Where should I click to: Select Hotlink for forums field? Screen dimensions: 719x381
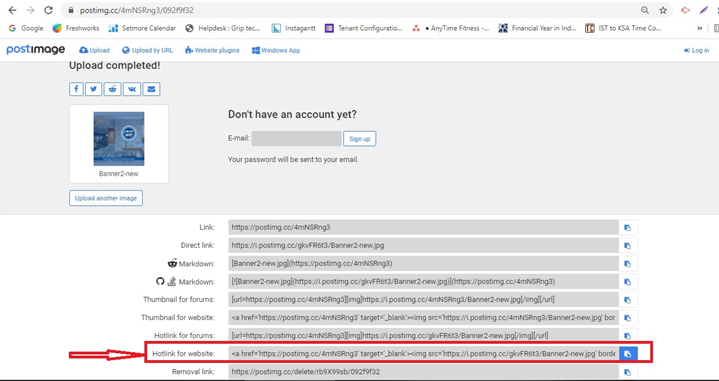[x=424, y=335]
